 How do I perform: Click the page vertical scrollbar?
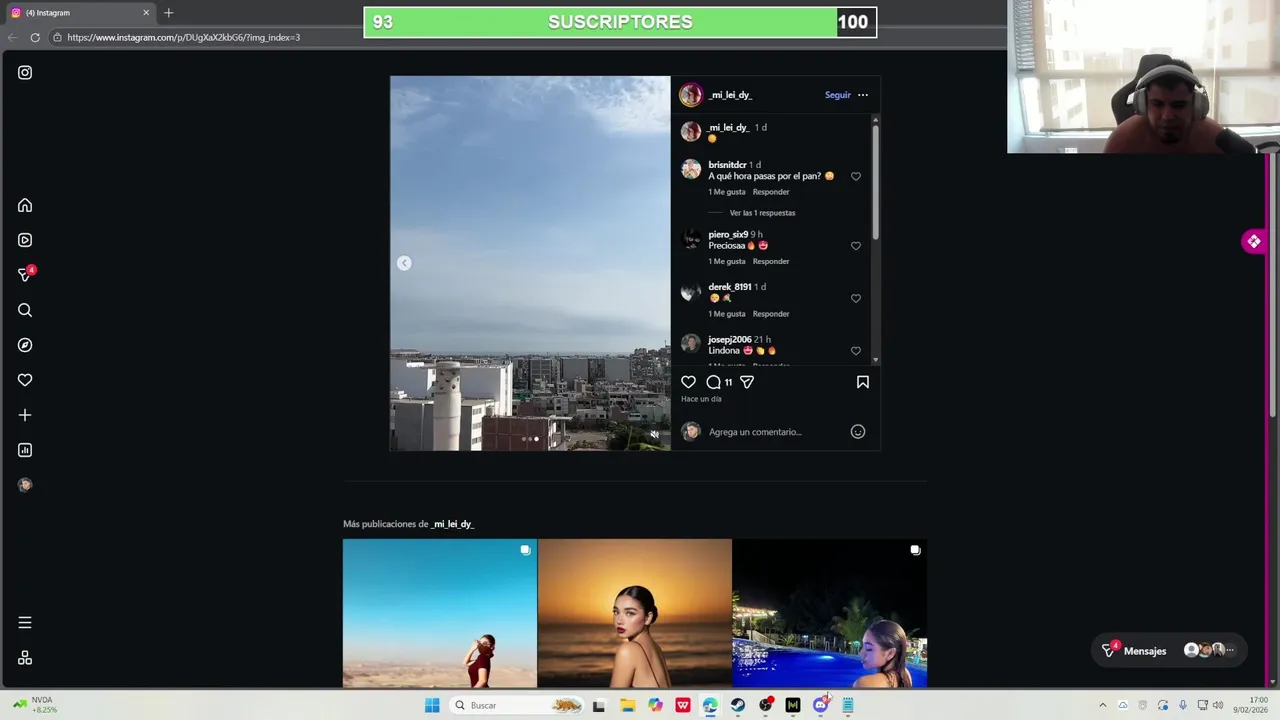(x=1272, y=285)
